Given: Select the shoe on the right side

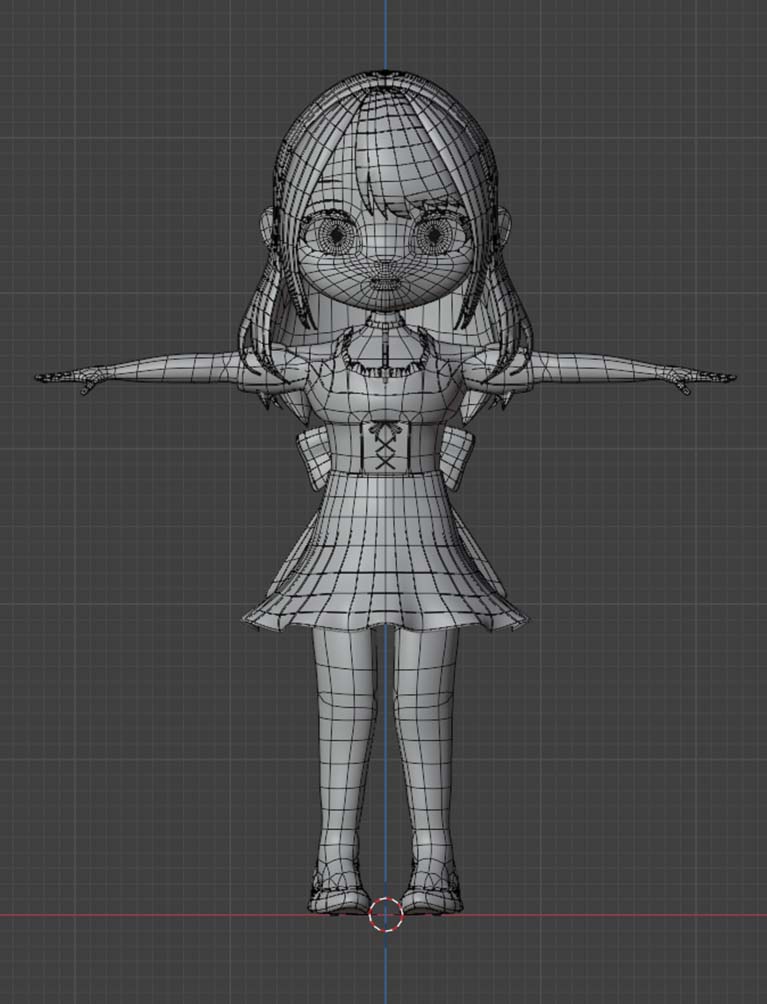Looking at the screenshot, I should [x=432, y=895].
